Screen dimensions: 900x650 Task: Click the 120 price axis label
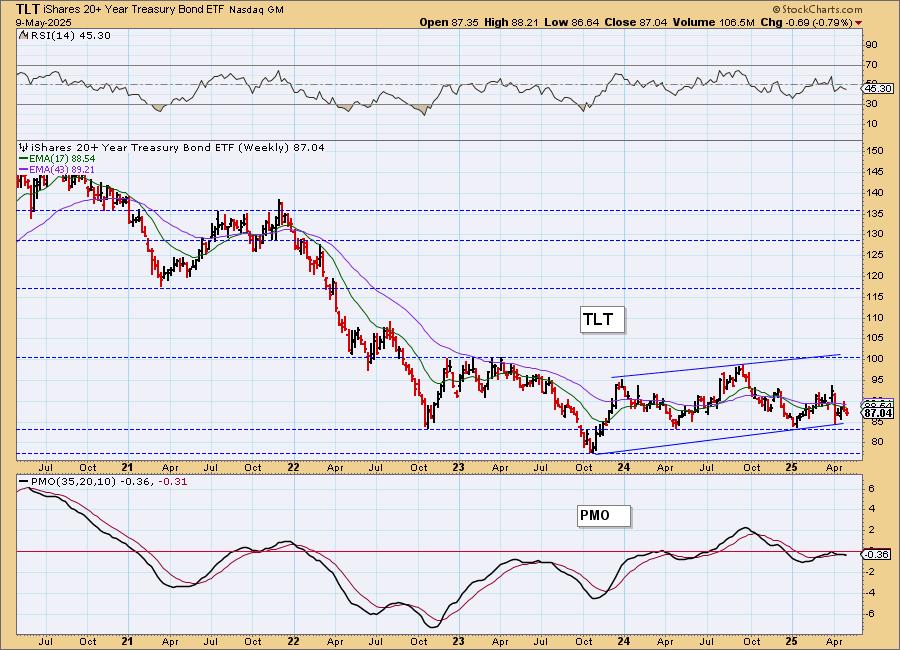[875, 276]
